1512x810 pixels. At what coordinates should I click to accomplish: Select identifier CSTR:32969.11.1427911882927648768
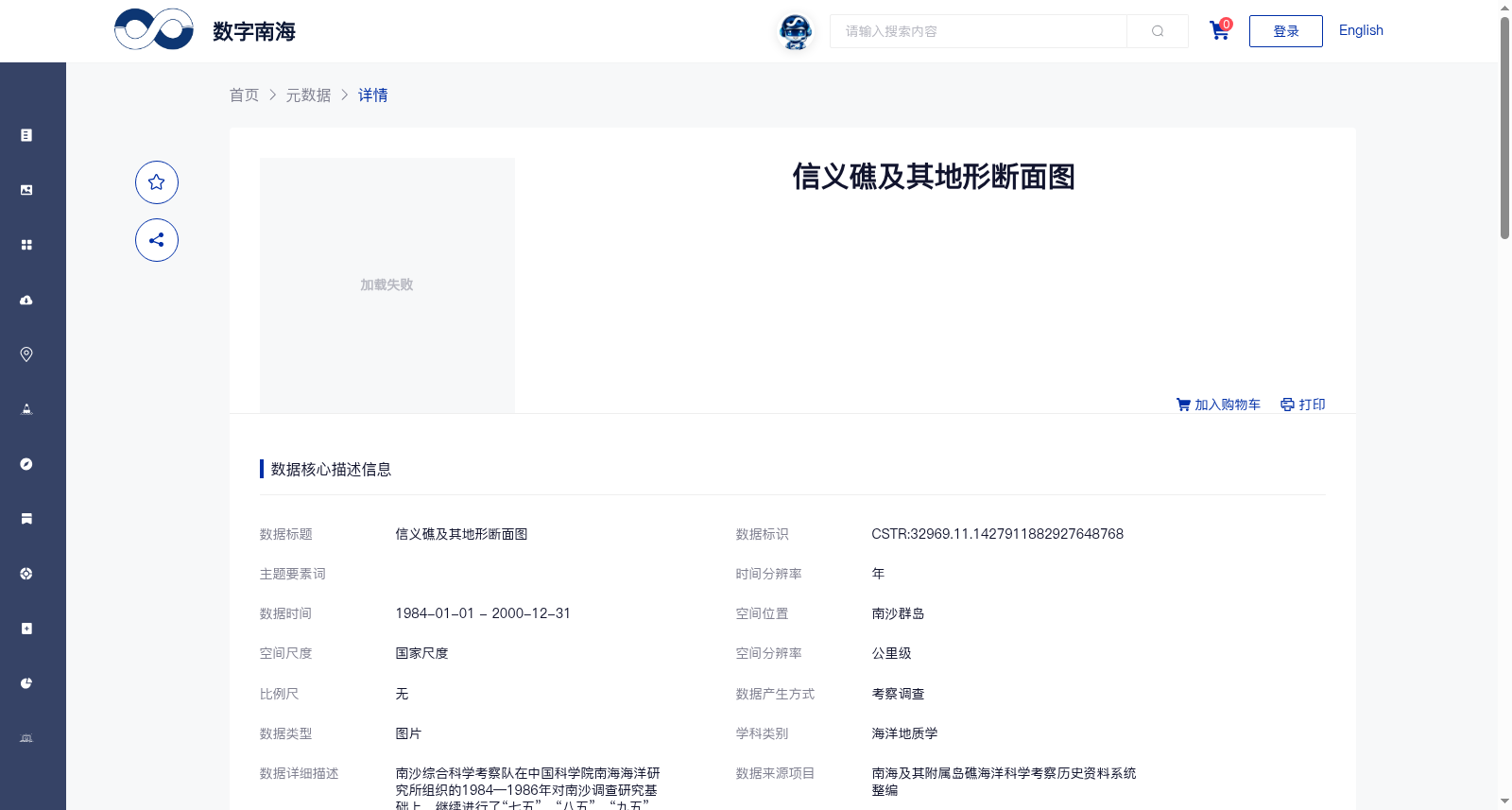[x=998, y=534]
